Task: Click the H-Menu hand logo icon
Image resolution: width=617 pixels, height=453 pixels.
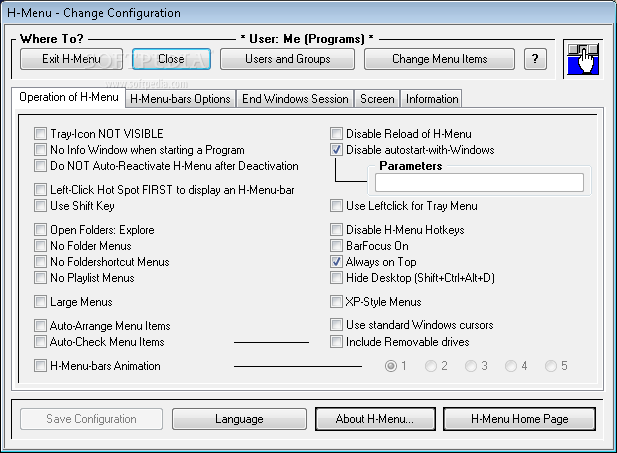Action: (583, 59)
